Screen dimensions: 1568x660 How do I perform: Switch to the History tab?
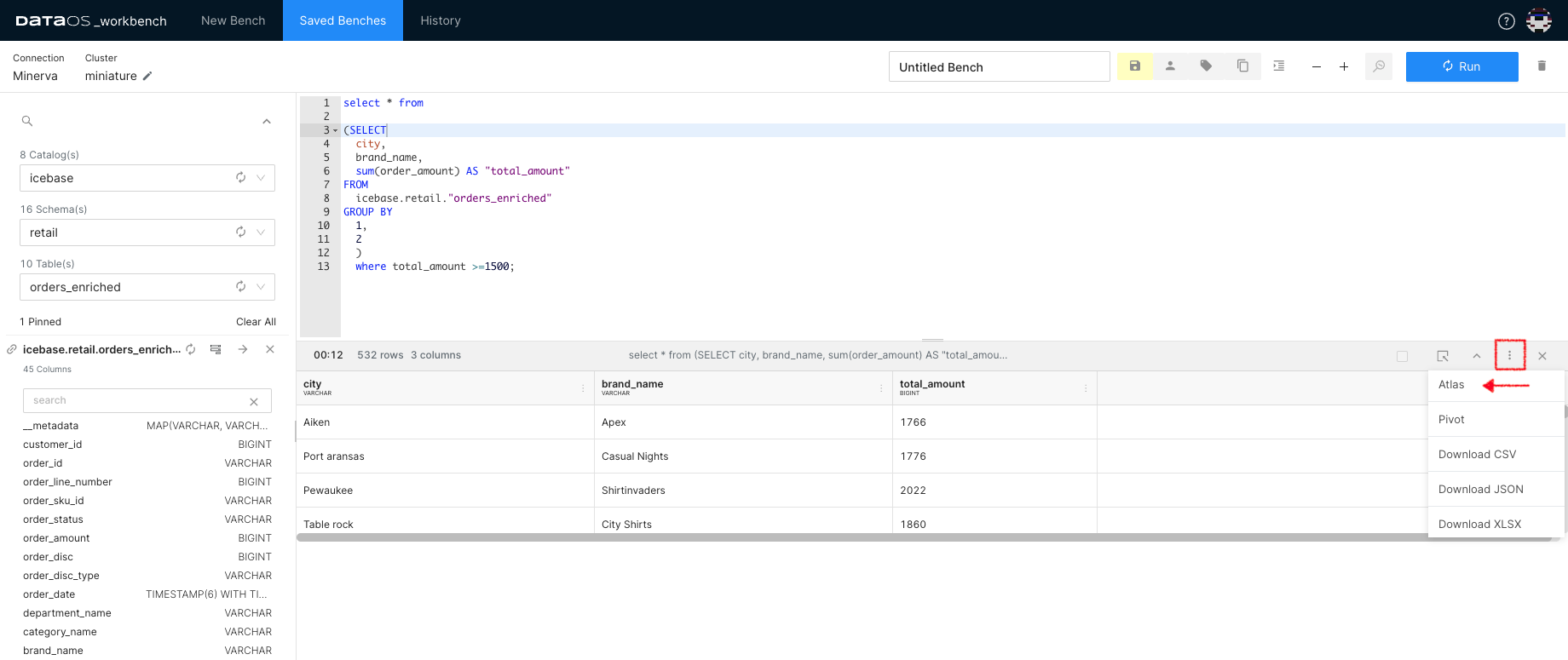441,20
